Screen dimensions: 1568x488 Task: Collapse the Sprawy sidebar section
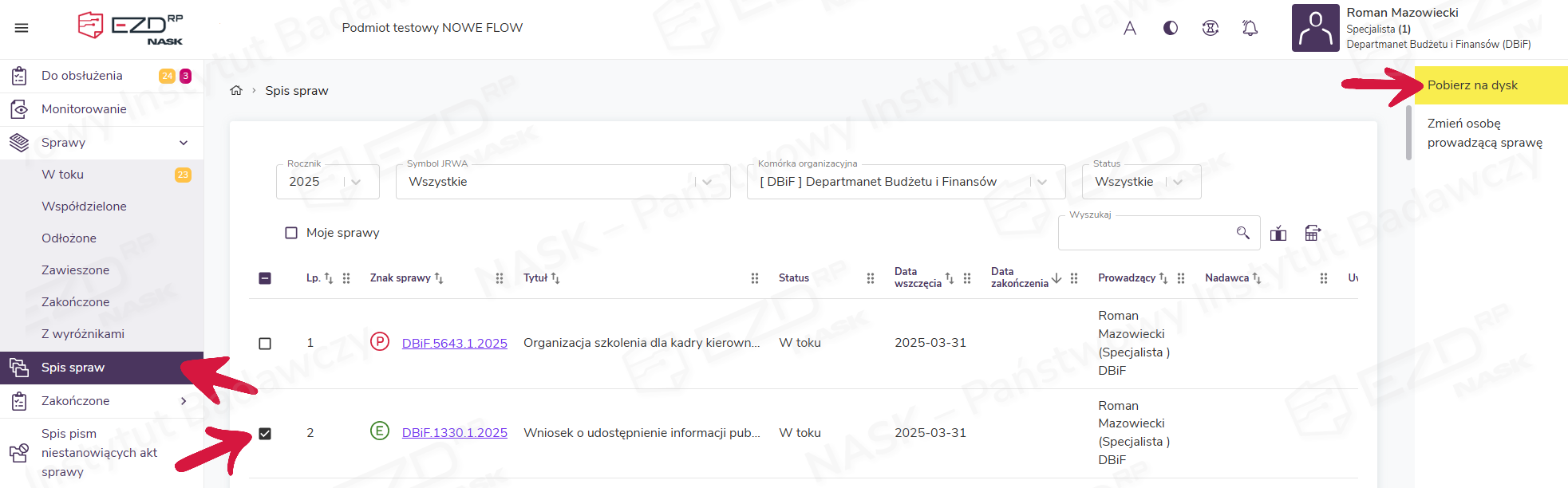184,143
